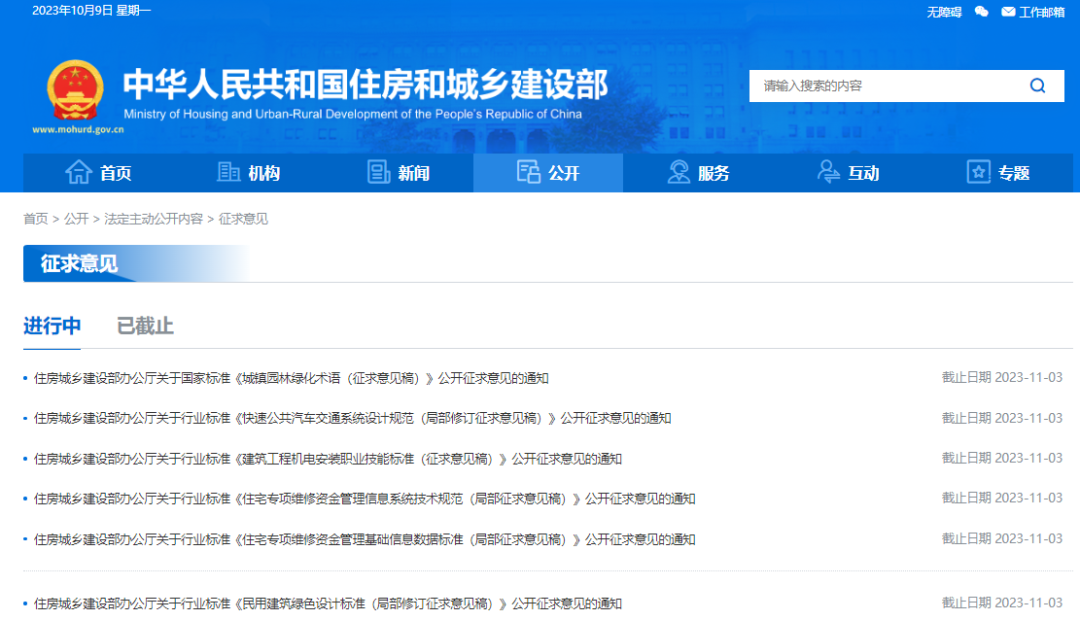Switch to the 已截止 tab

144,325
